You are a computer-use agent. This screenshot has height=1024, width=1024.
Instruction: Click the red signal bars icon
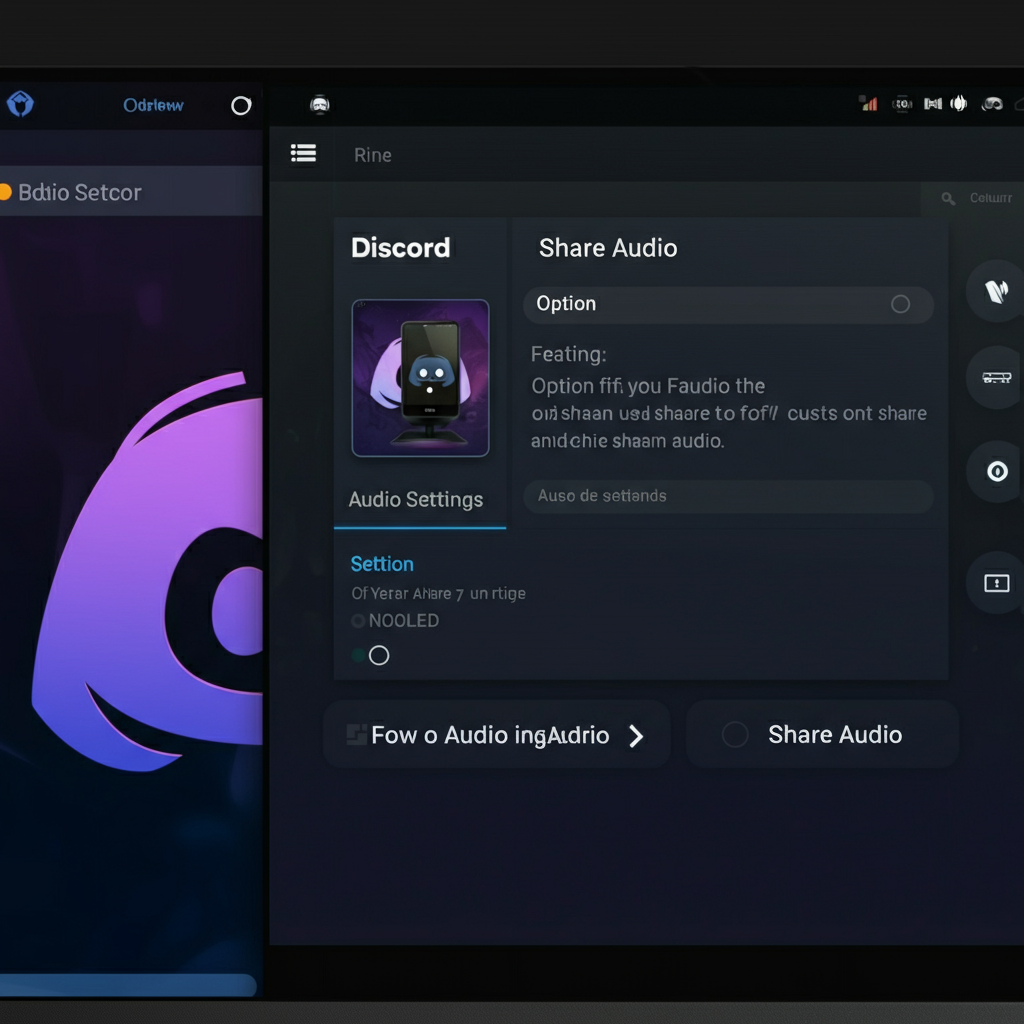869,103
